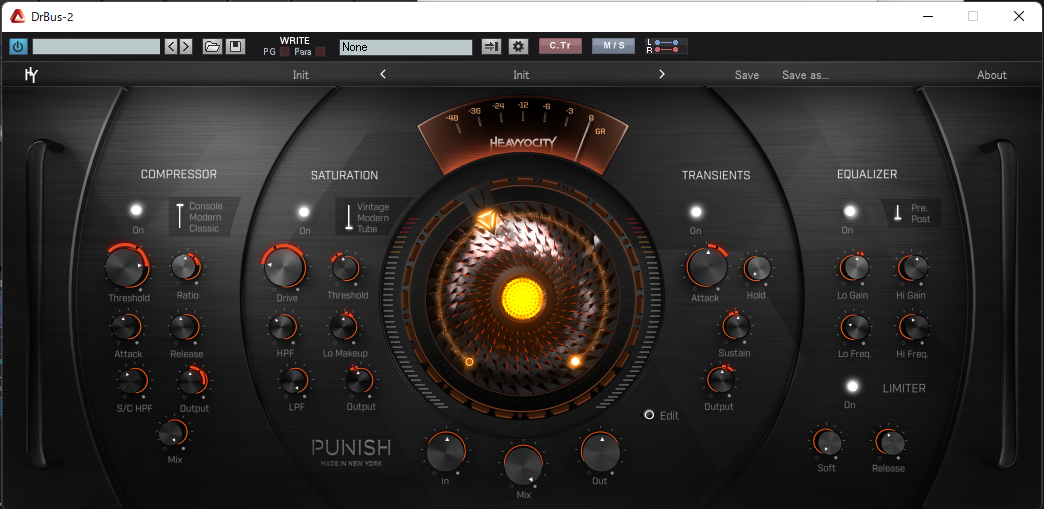Open the None sidechain dropdown field
This screenshot has height=509, width=1044.
click(405, 47)
